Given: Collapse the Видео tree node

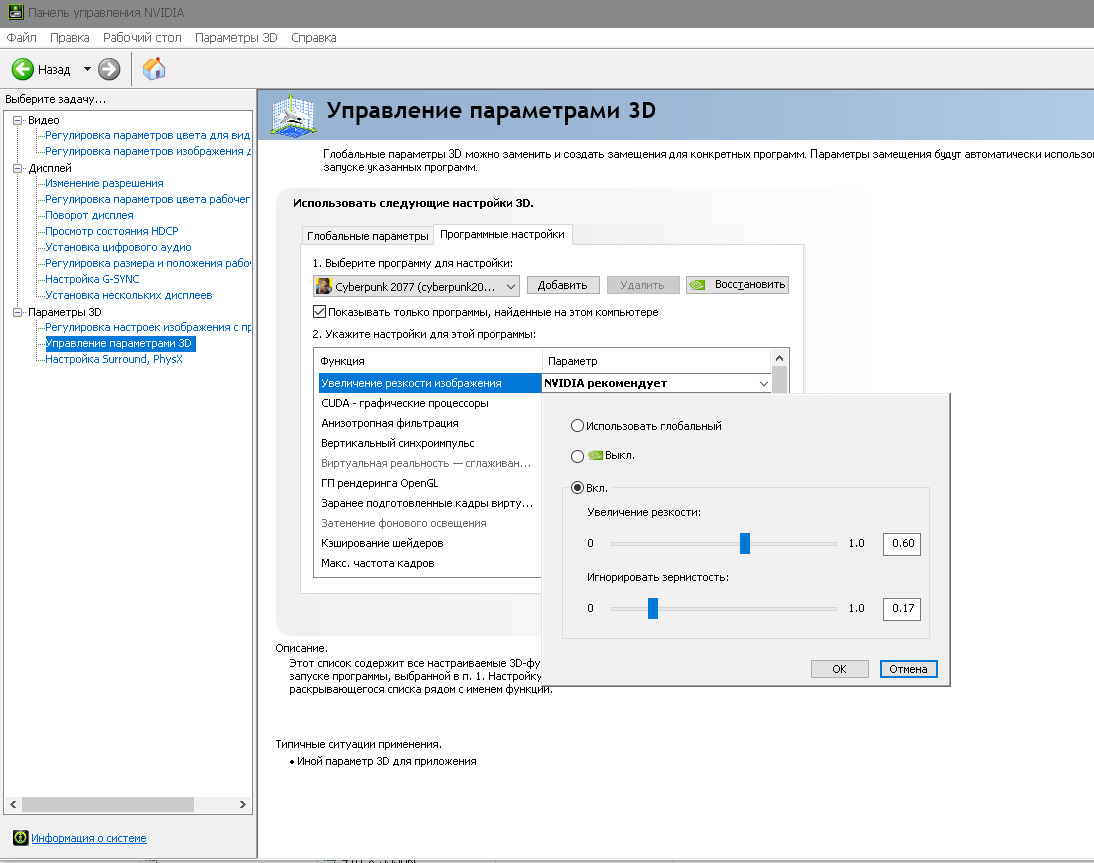Looking at the screenshot, I should click(x=18, y=120).
